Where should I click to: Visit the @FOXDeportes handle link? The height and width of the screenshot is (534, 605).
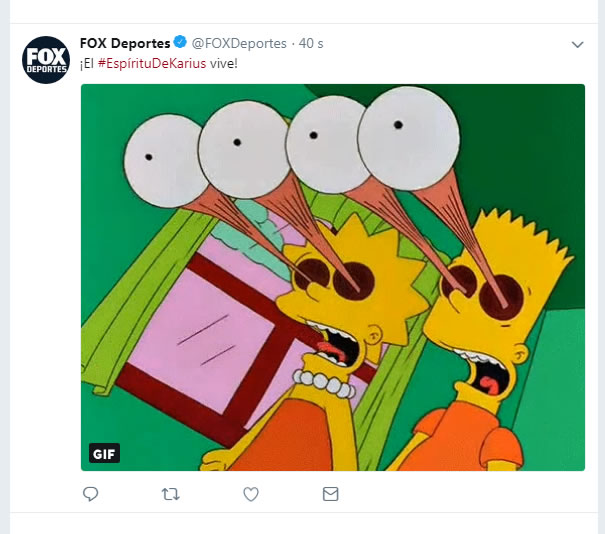[238, 44]
